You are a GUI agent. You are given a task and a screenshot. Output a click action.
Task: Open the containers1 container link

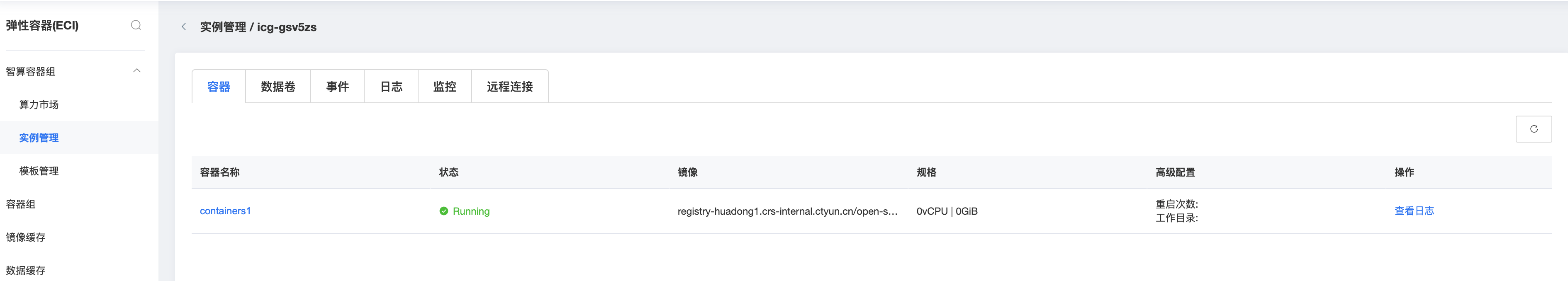coord(225,211)
